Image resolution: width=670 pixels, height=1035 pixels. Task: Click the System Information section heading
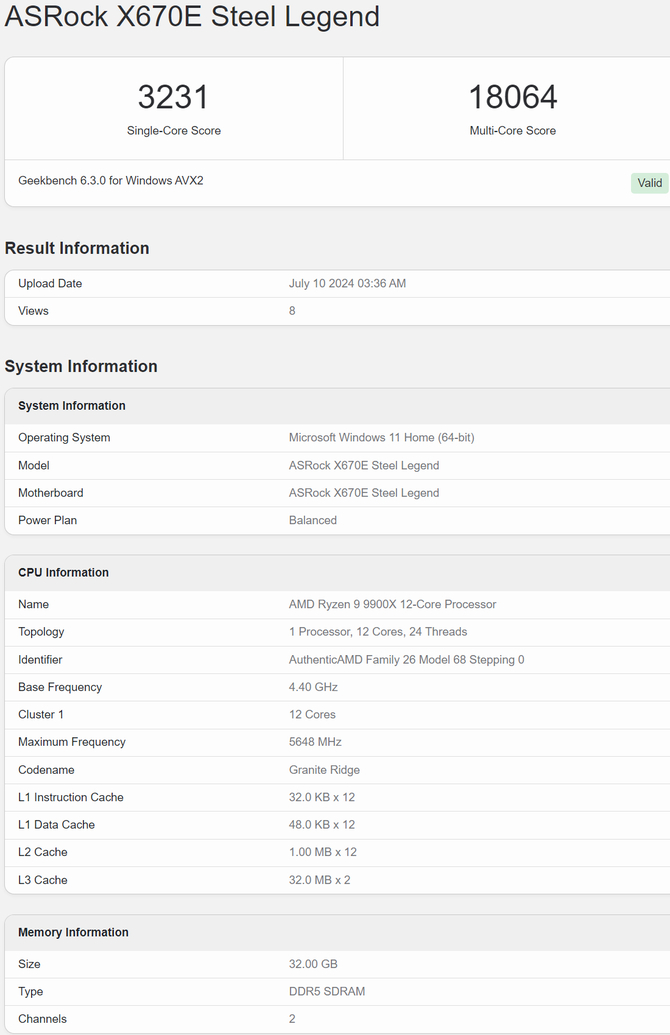point(81,366)
